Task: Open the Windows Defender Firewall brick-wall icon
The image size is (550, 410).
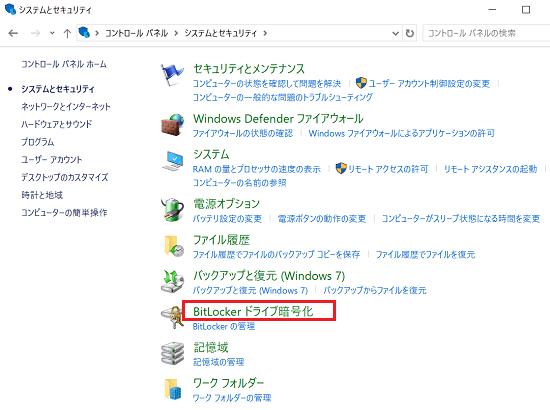Action: point(172,125)
